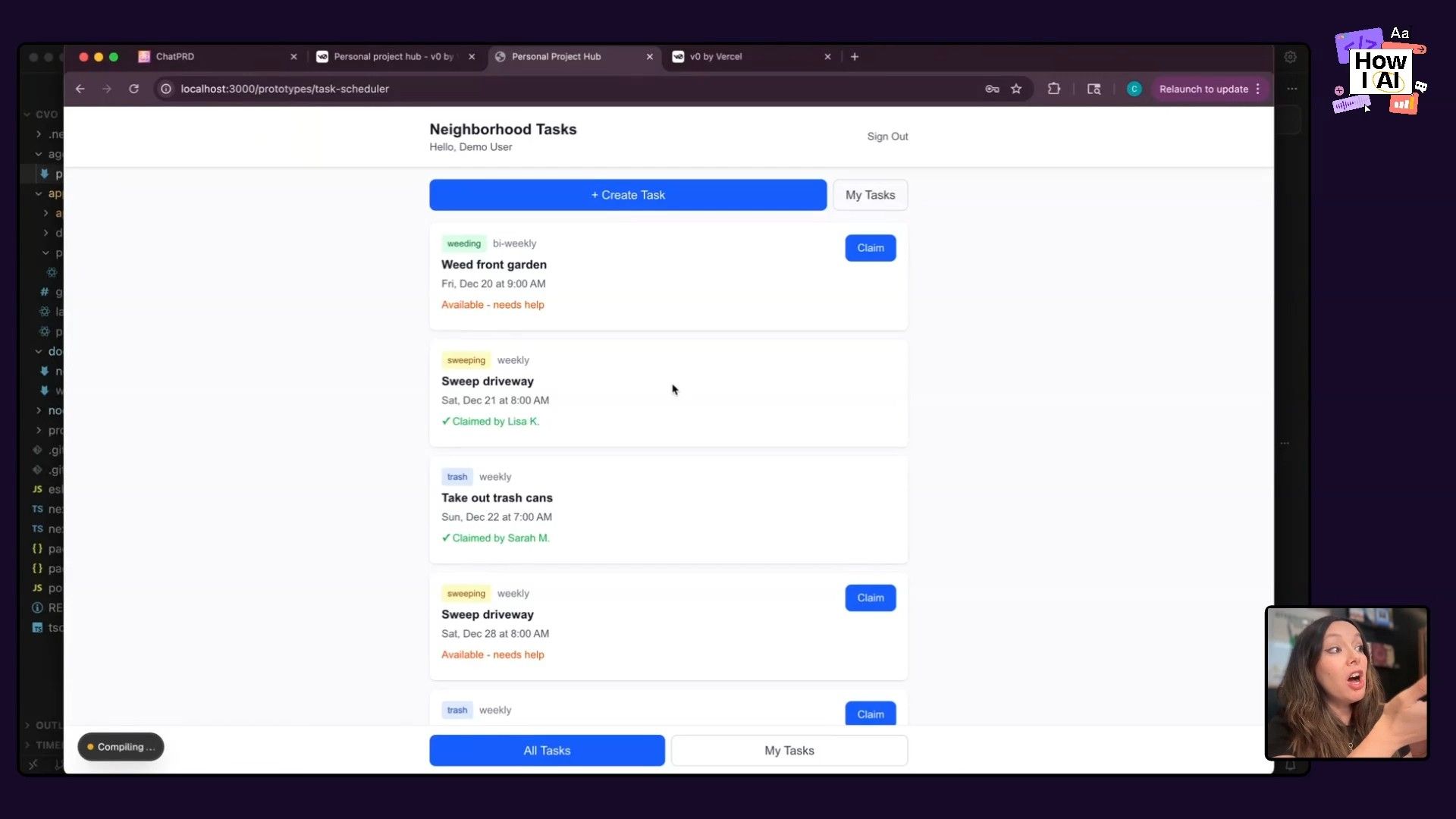The width and height of the screenshot is (1456, 819).
Task: Click the Compiling status indicator
Action: (x=121, y=747)
